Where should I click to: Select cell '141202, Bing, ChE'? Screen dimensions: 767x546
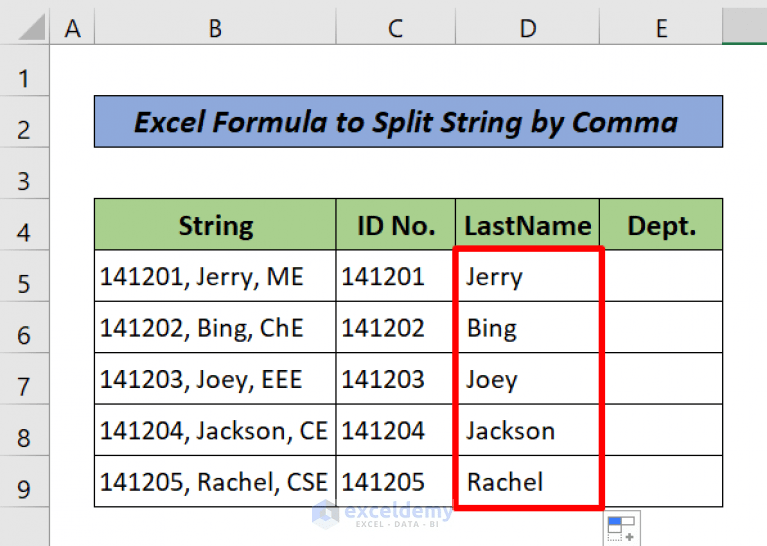click(x=215, y=327)
